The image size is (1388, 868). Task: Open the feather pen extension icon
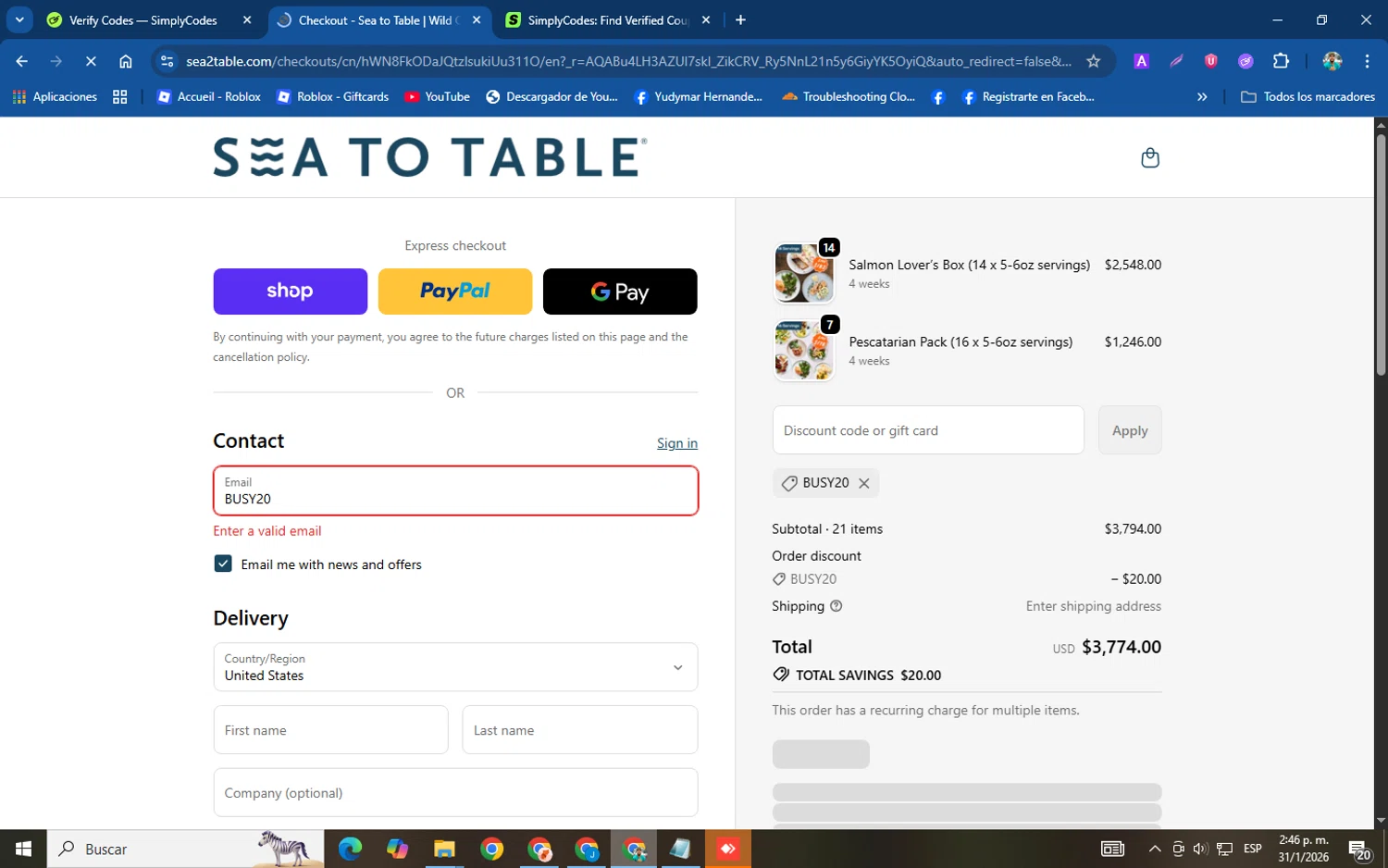(1176, 61)
